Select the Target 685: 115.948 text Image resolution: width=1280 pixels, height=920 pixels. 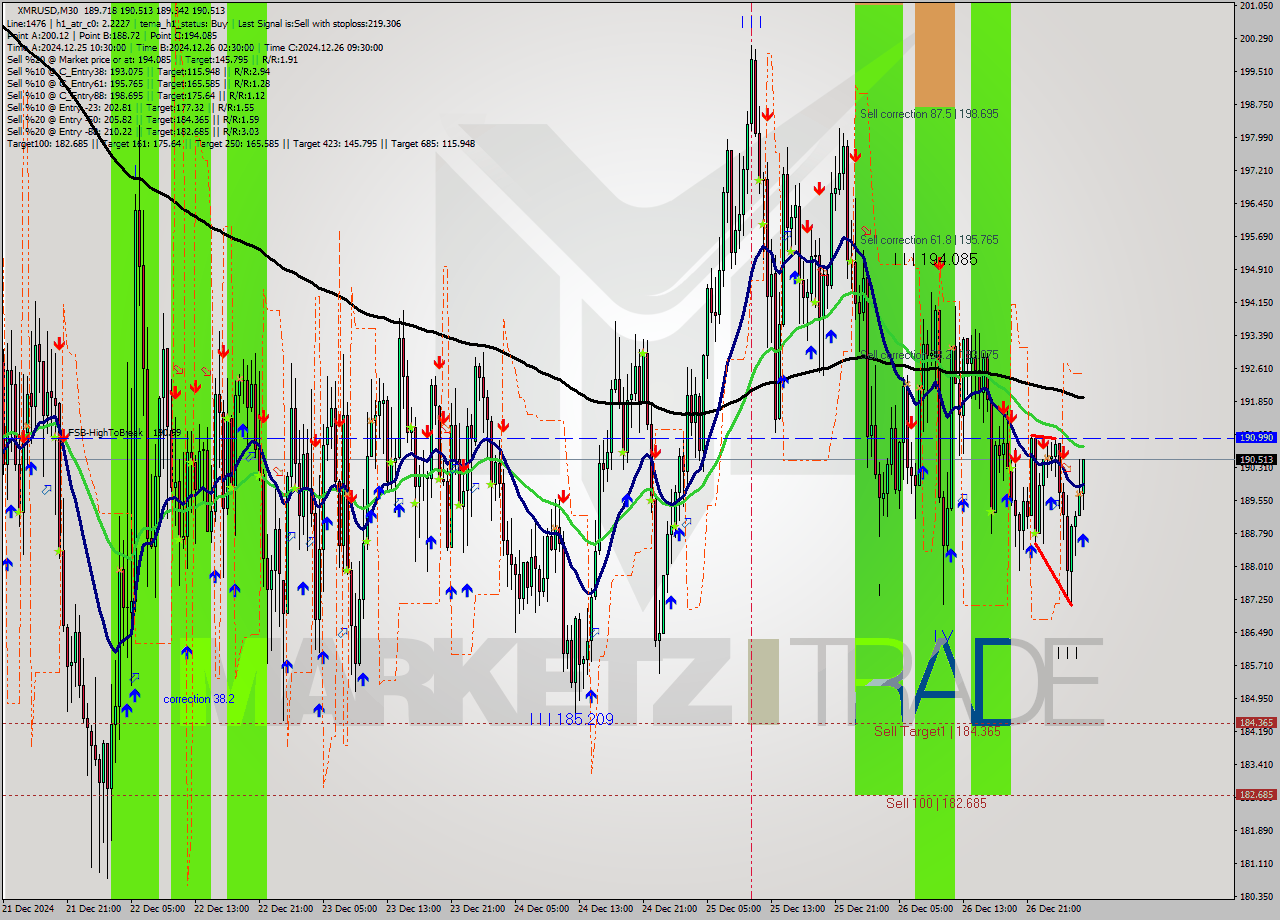[x=432, y=144]
